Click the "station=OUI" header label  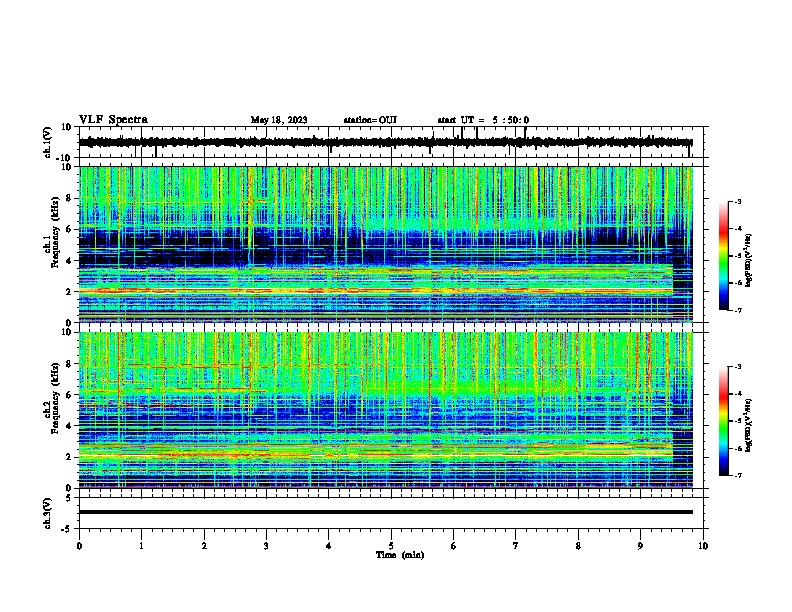pyautogui.click(x=370, y=120)
